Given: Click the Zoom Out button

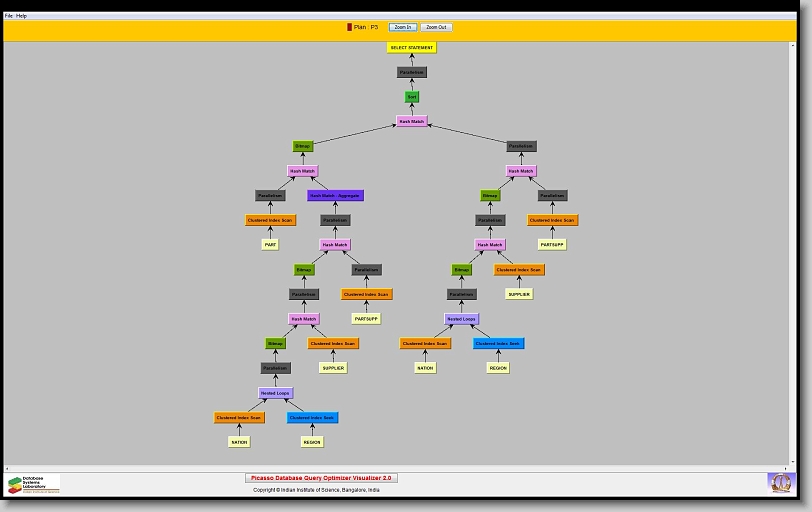Looking at the screenshot, I should coord(436,27).
